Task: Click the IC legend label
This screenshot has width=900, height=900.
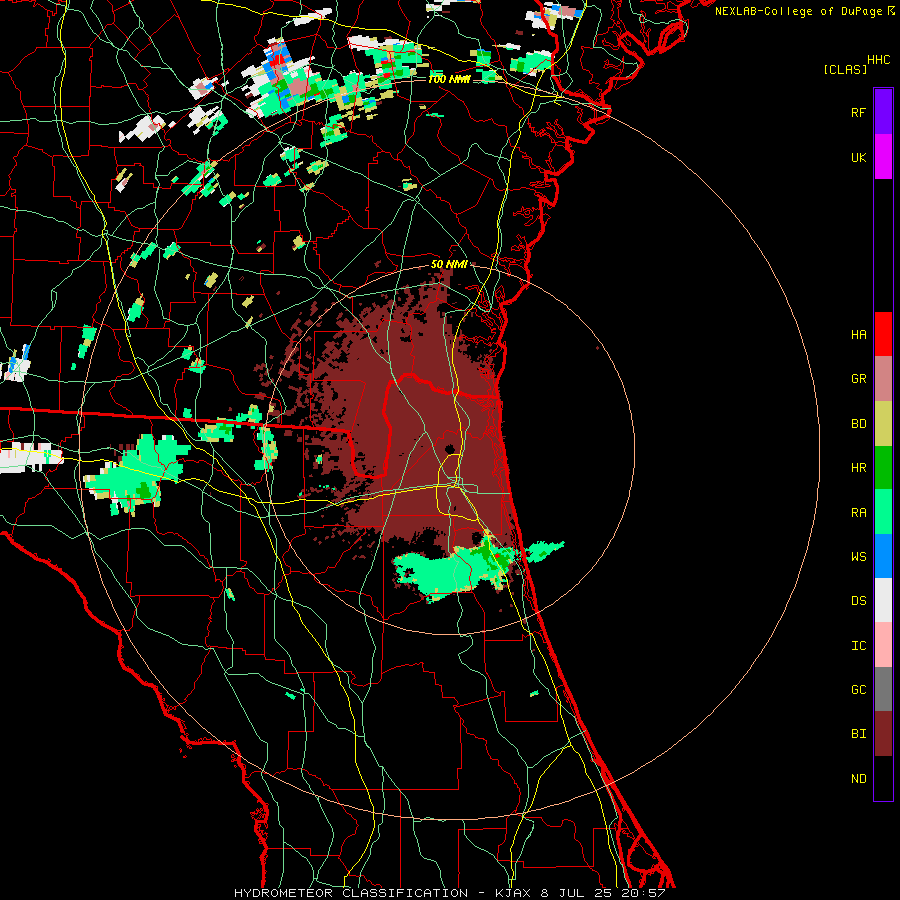Action: coord(858,646)
